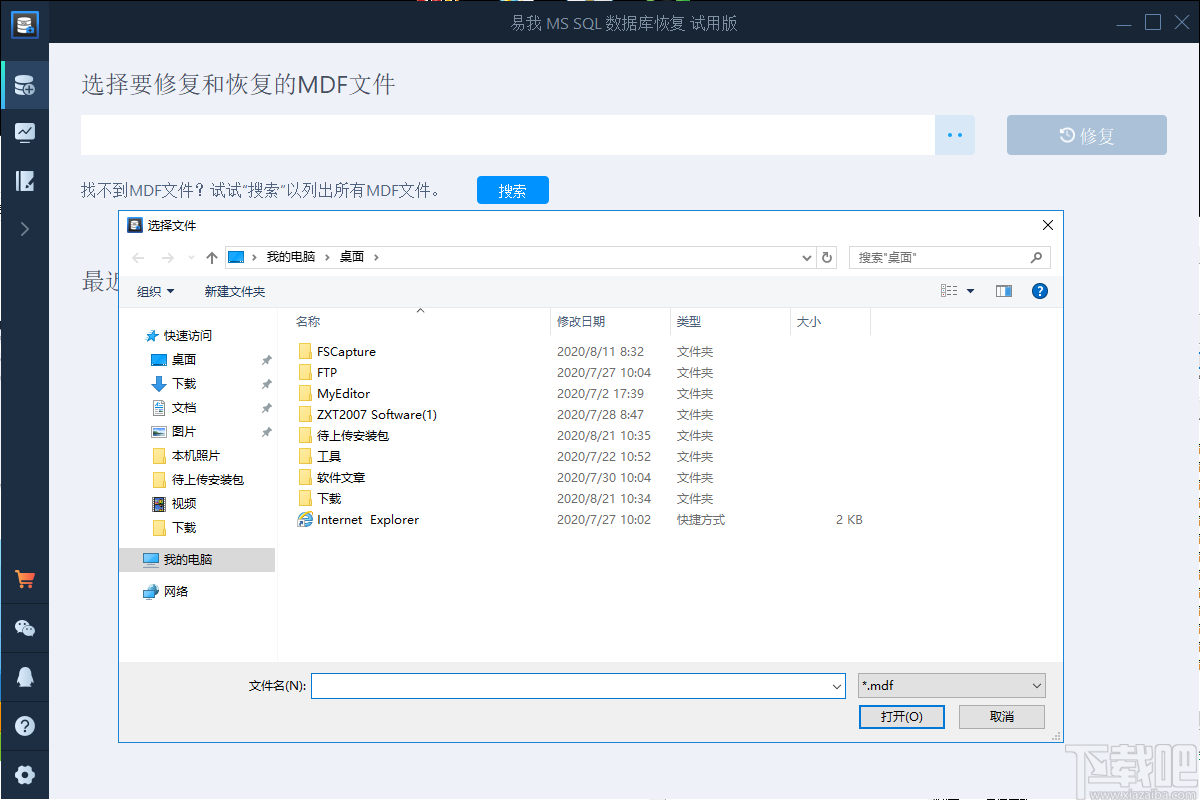1200x800 pixels.
Task: Click the back navigation arrow in file dialog
Action: (138, 257)
